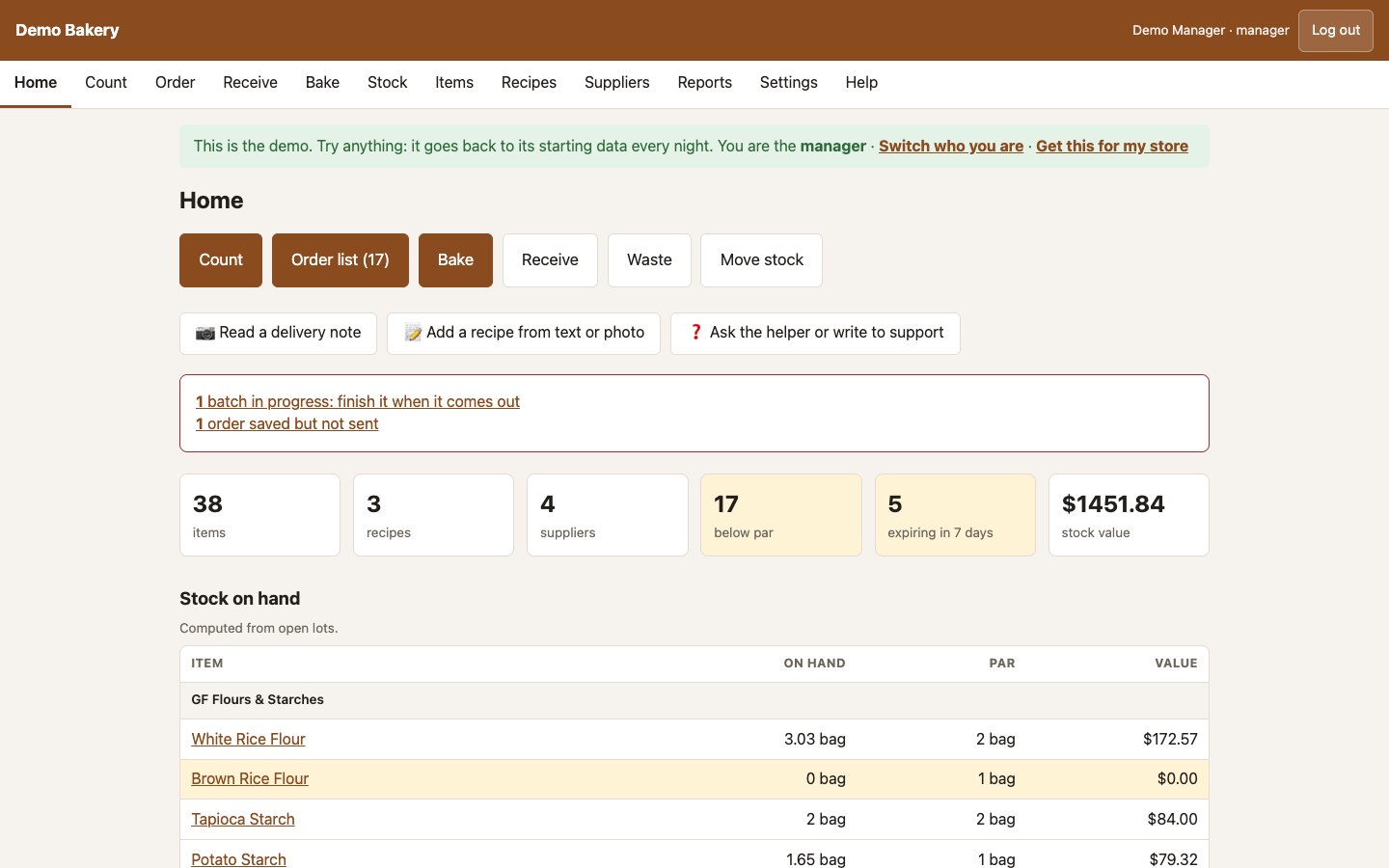1389x868 pixels.
Task: Open the White Rice Flour item link
Action: click(x=248, y=740)
